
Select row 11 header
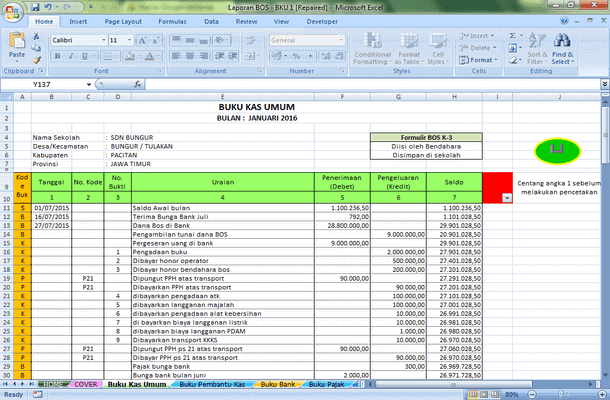pyautogui.click(x=7, y=208)
